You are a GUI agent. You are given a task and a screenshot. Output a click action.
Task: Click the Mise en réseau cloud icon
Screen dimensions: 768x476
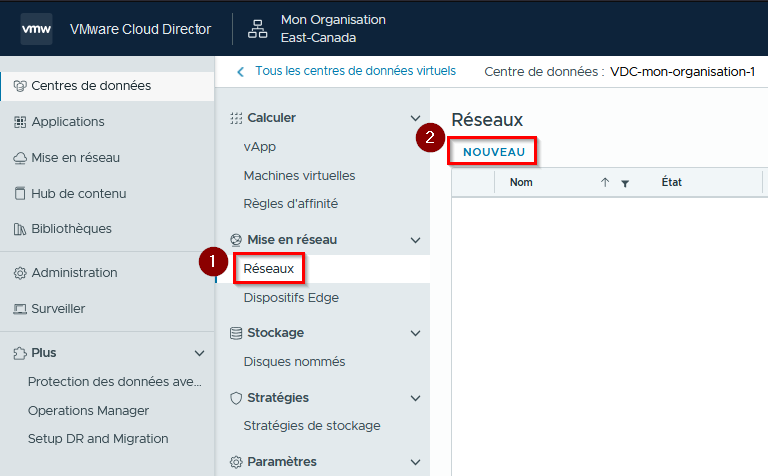(20, 158)
